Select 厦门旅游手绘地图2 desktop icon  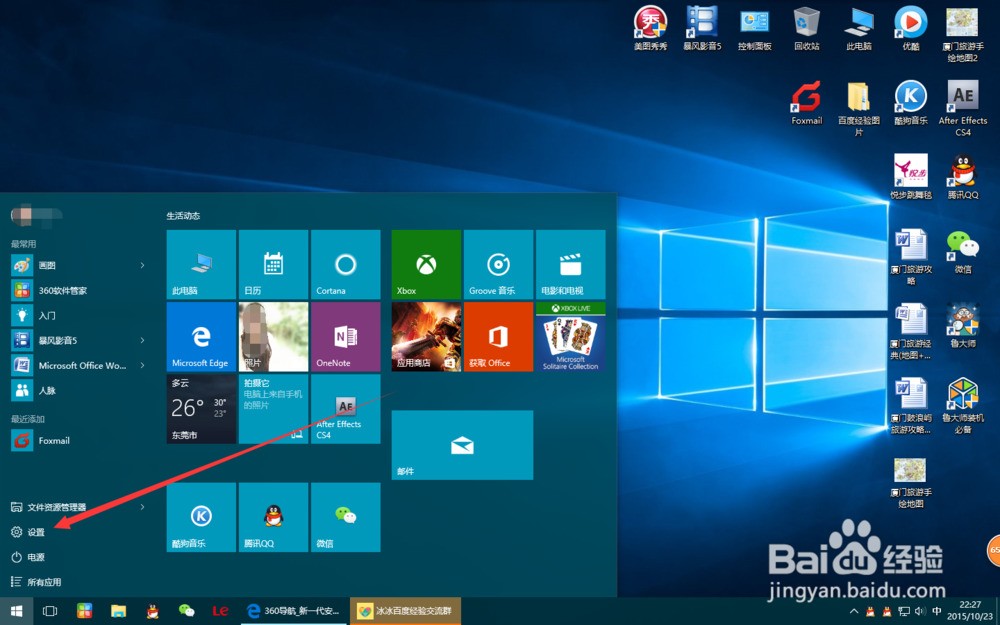pyautogui.click(x=962, y=34)
